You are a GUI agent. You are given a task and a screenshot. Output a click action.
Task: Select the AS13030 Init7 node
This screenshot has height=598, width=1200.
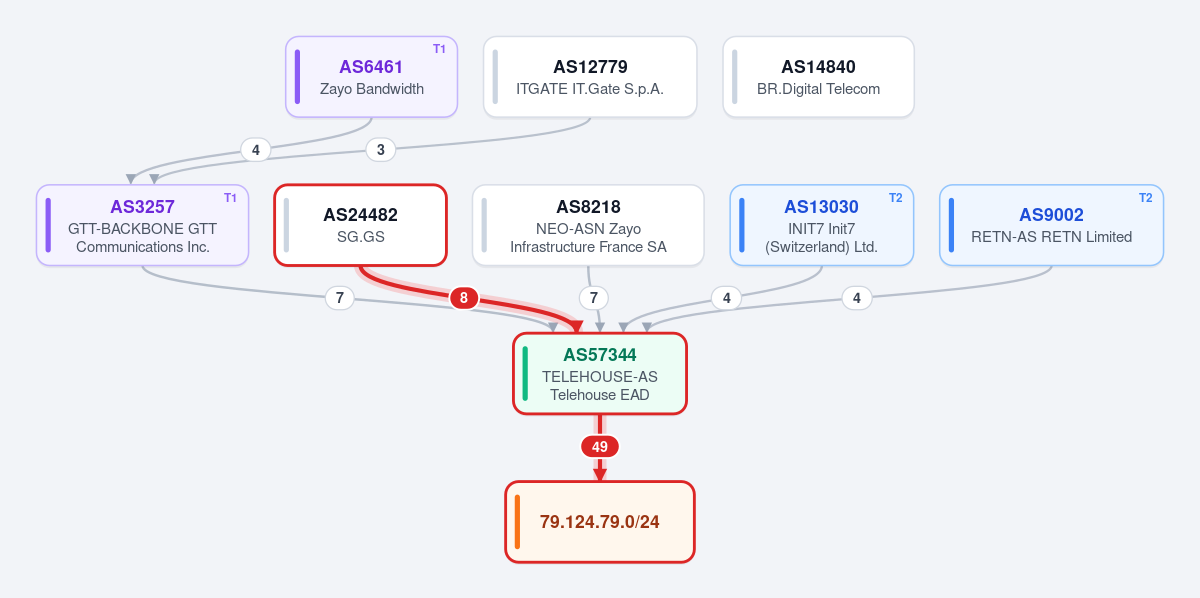point(821,225)
